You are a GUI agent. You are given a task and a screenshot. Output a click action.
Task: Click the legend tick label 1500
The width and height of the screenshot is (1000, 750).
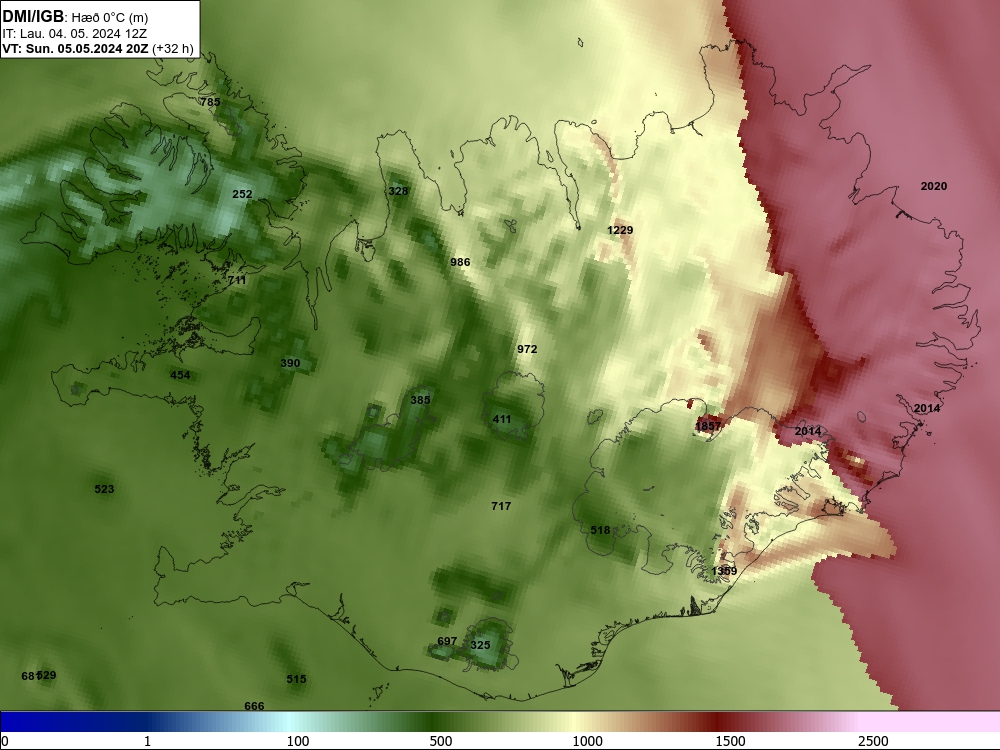pos(730,741)
